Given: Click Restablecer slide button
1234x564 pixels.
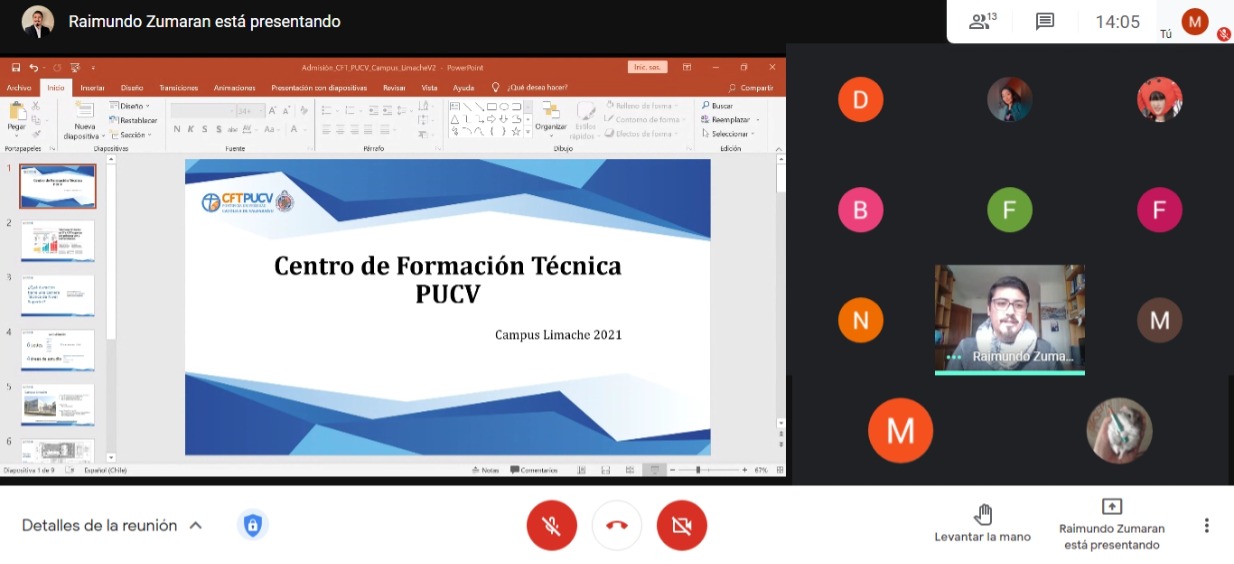Looking at the screenshot, I should pos(133,120).
